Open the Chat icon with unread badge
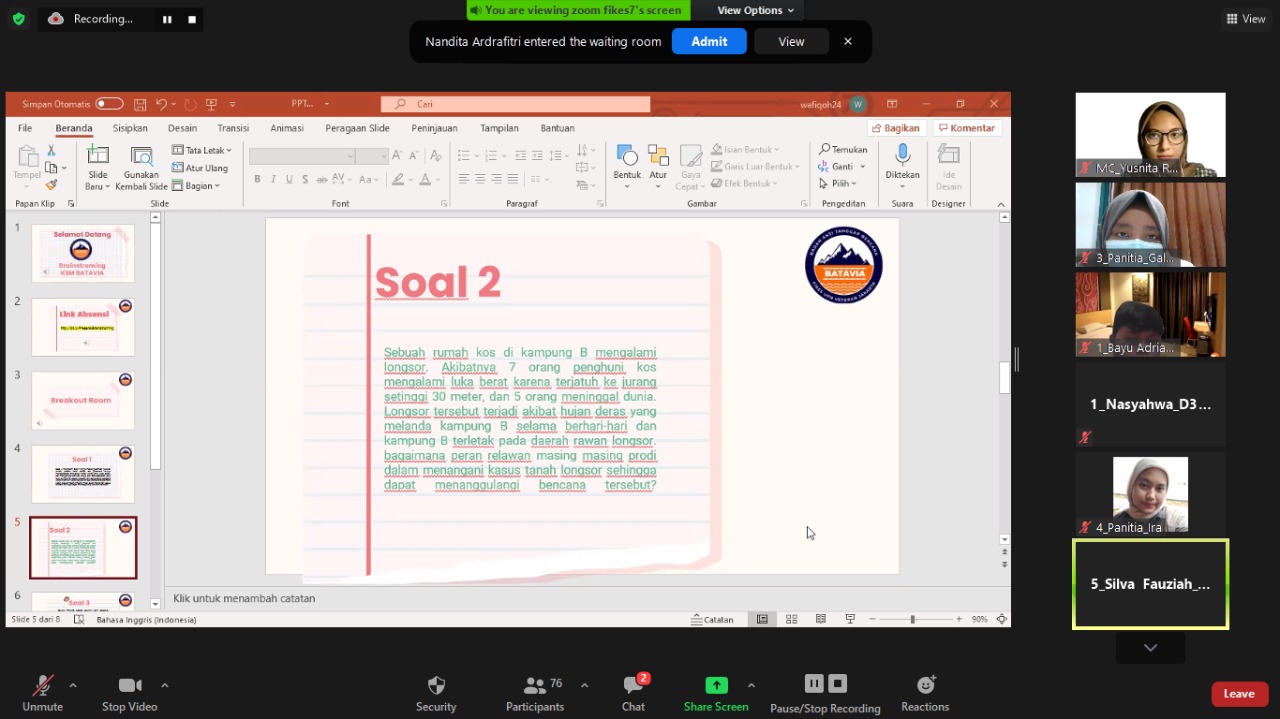 pyautogui.click(x=633, y=686)
